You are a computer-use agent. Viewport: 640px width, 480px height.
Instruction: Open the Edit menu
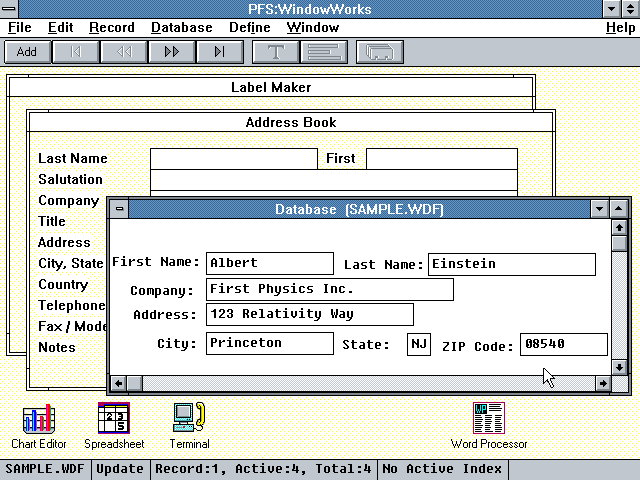click(60, 27)
